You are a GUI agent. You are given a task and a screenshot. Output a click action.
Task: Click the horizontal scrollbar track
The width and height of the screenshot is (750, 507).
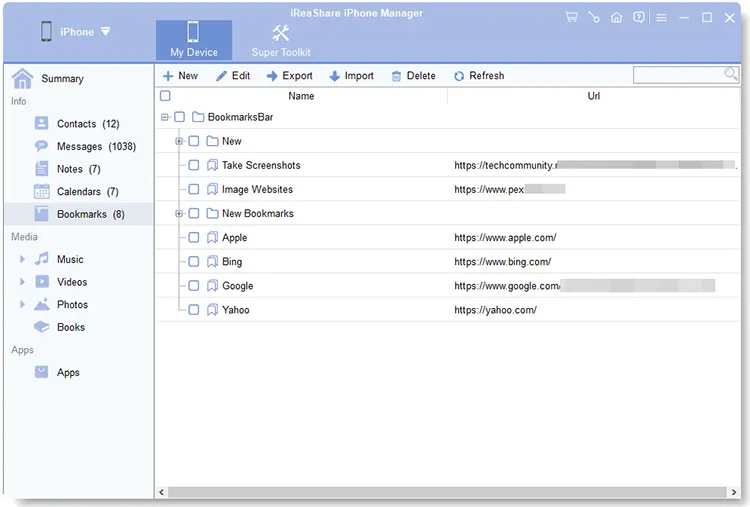[447, 492]
